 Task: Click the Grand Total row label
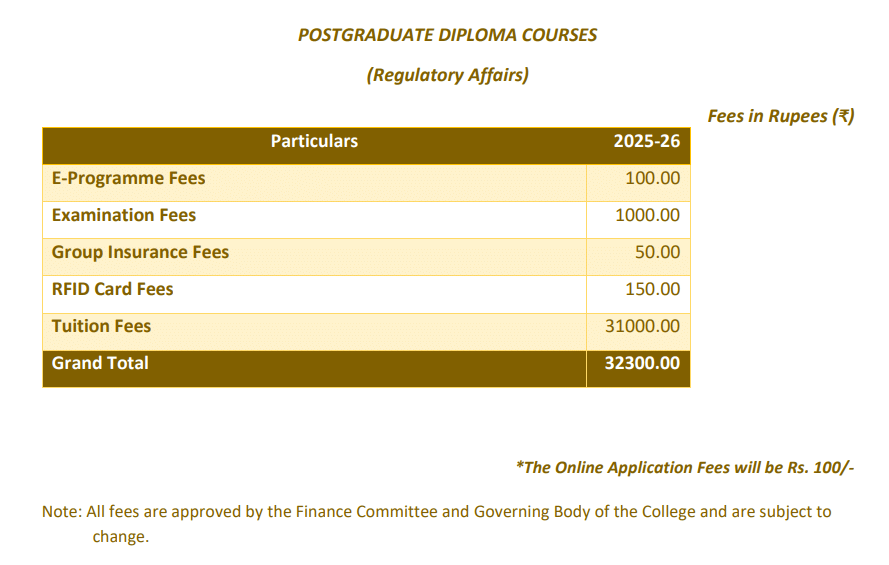(x=100, y=364)
